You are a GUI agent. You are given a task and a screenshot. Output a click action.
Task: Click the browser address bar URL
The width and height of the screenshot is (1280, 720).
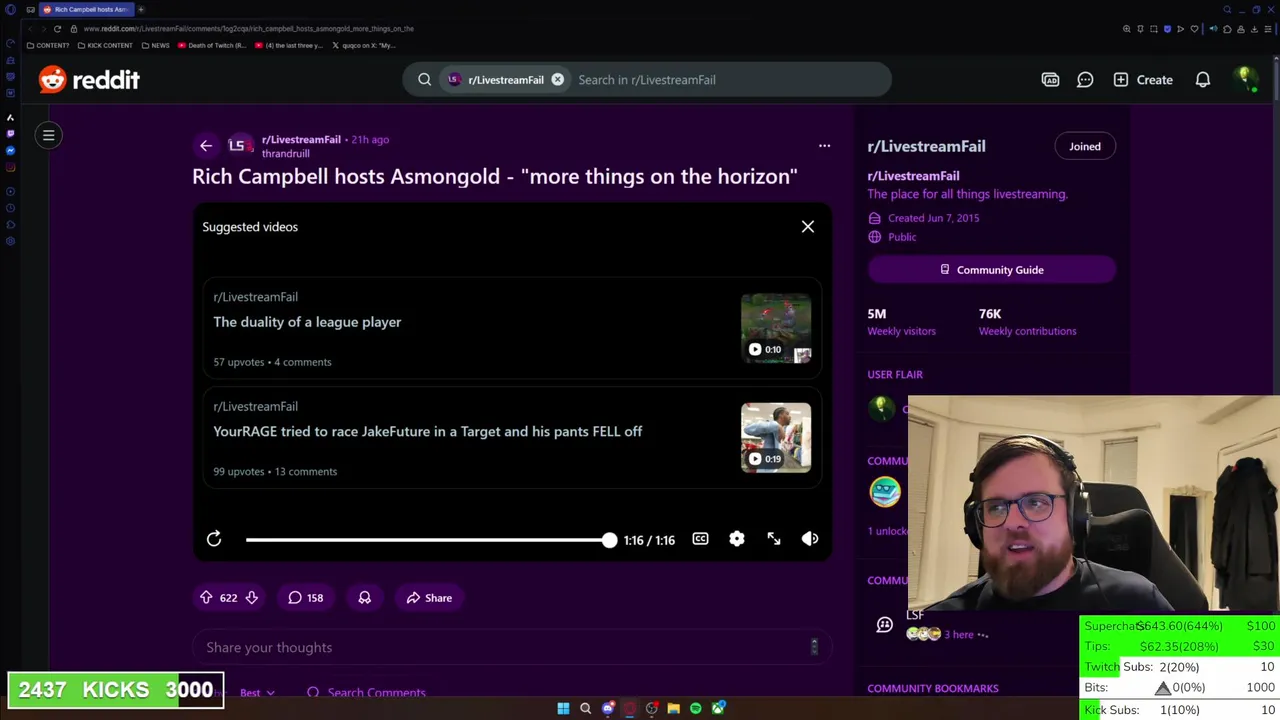click(x=249, y=28)
